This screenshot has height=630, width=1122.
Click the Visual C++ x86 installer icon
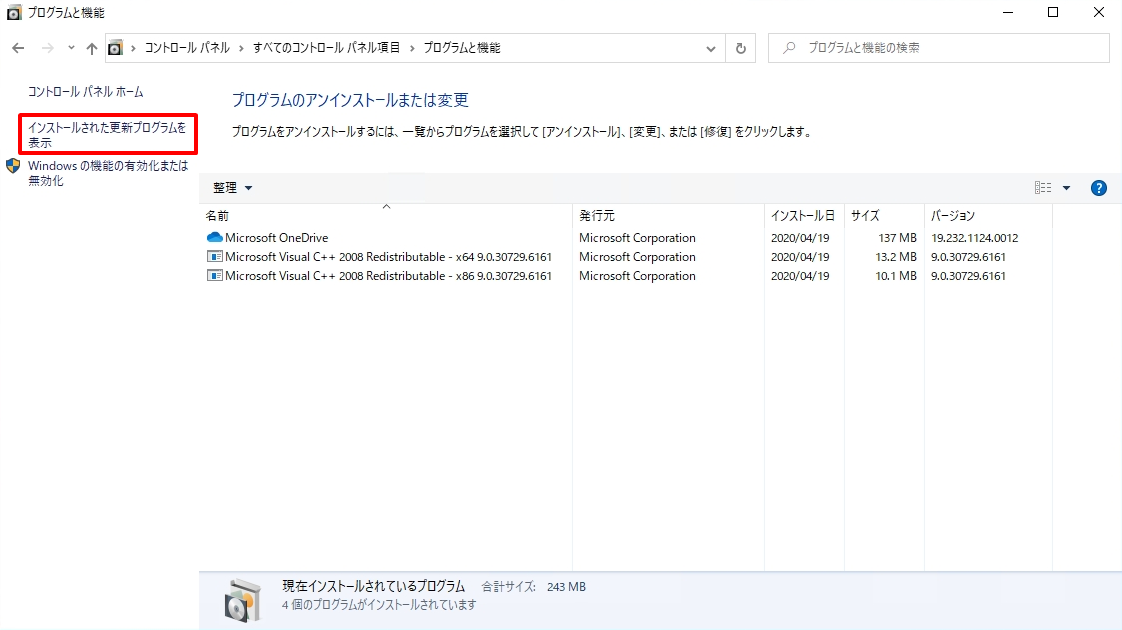(214, 276)
